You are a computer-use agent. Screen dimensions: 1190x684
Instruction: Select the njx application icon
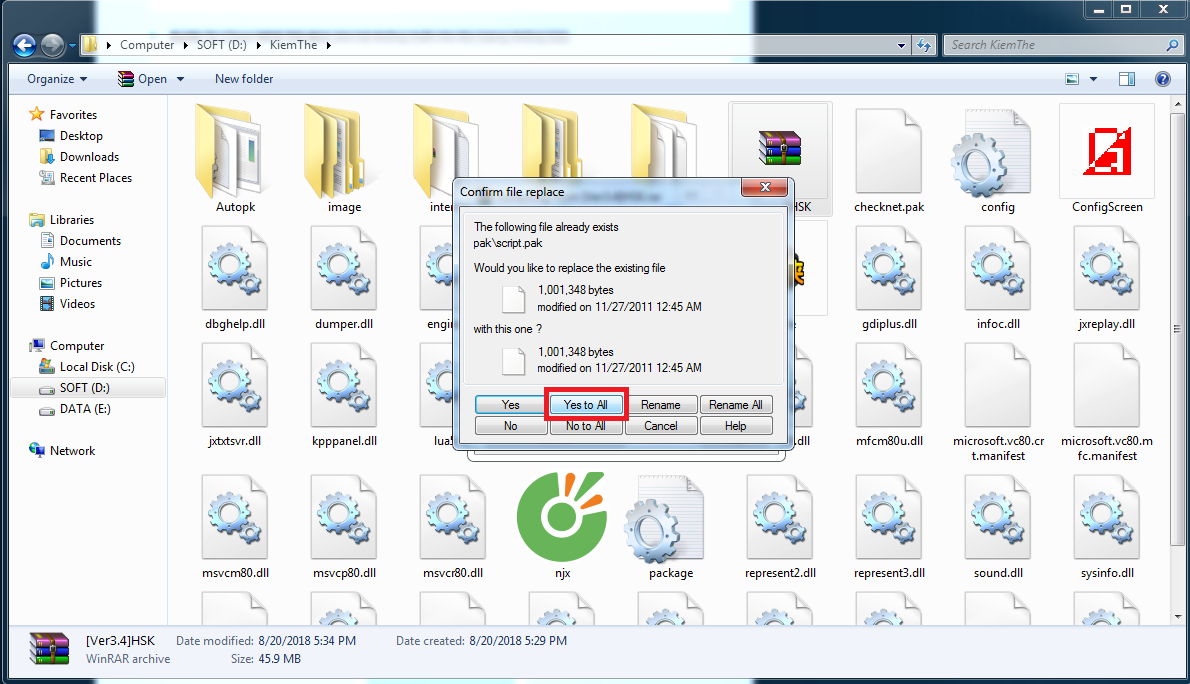tap(561, 517)
